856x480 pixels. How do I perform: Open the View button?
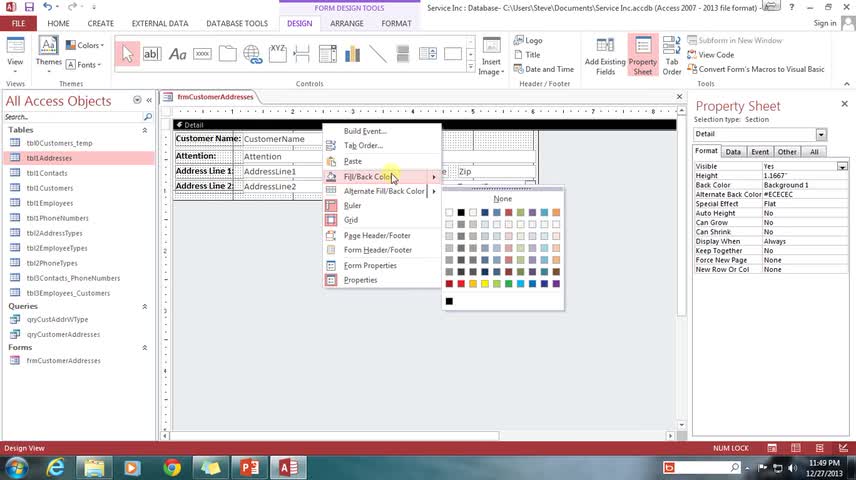click(15, 56)
